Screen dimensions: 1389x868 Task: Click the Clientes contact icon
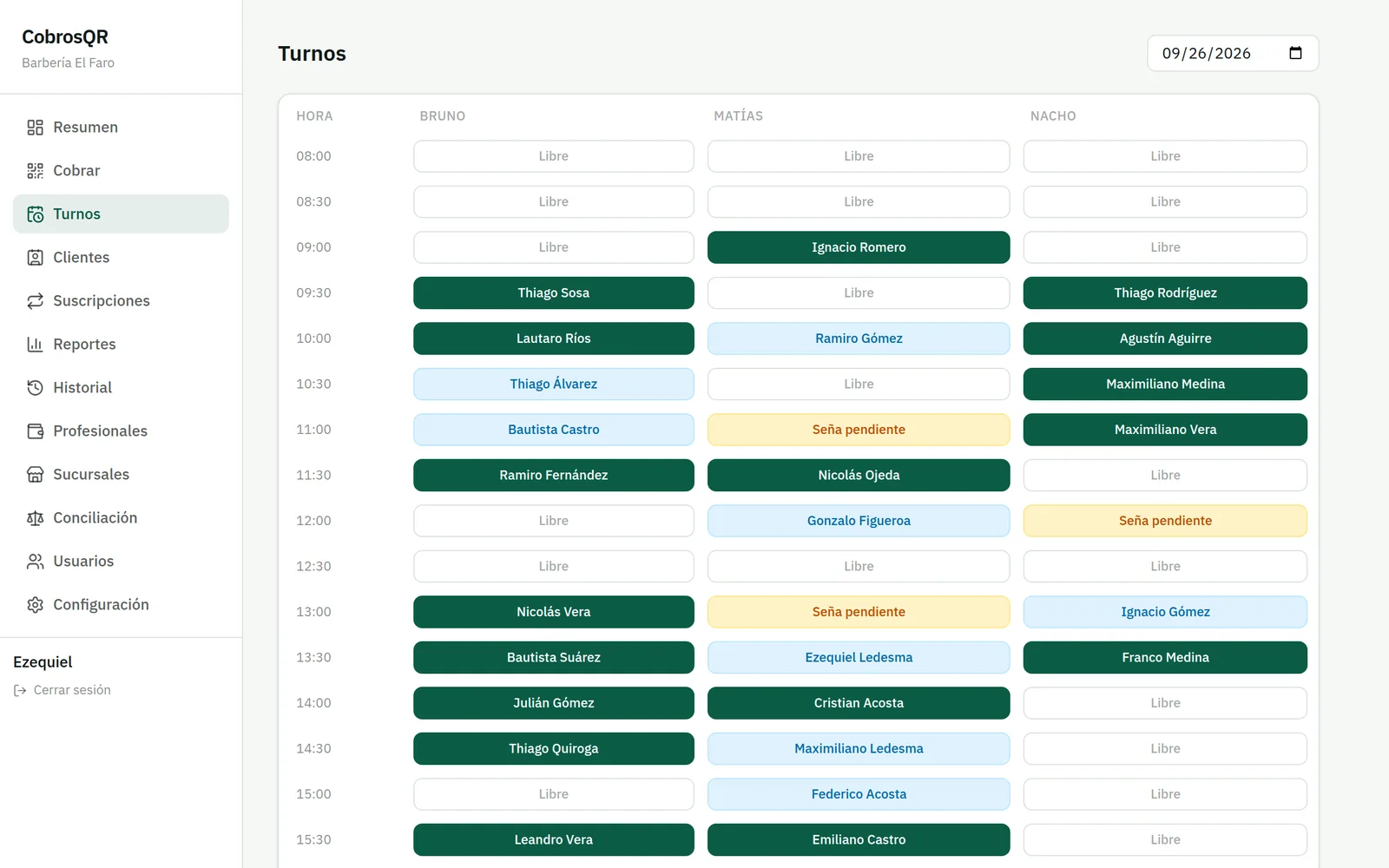coord(35,258)
